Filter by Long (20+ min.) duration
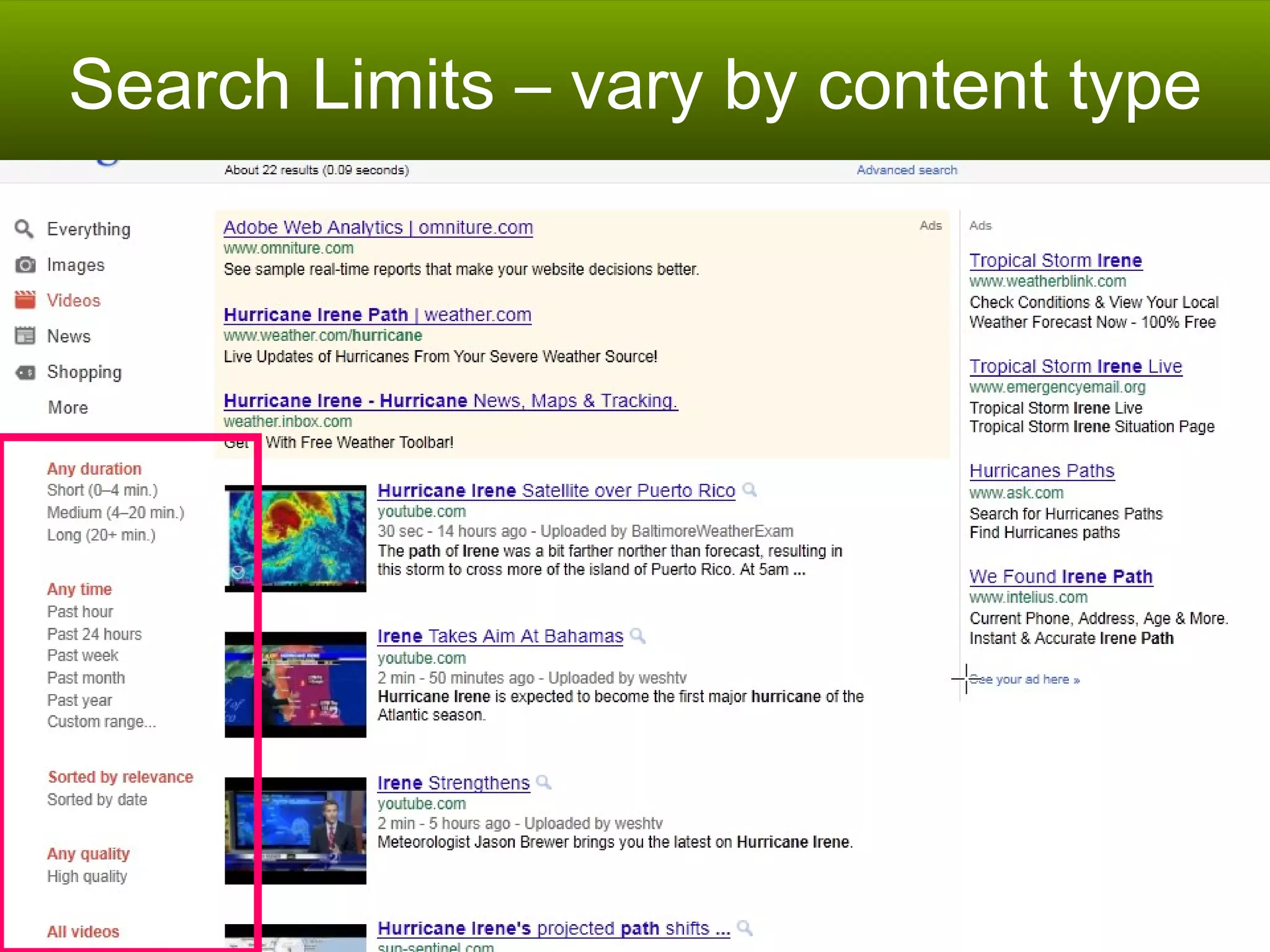Image resolution: width=1270 pixels, height=952 pixels. (101, 535)
